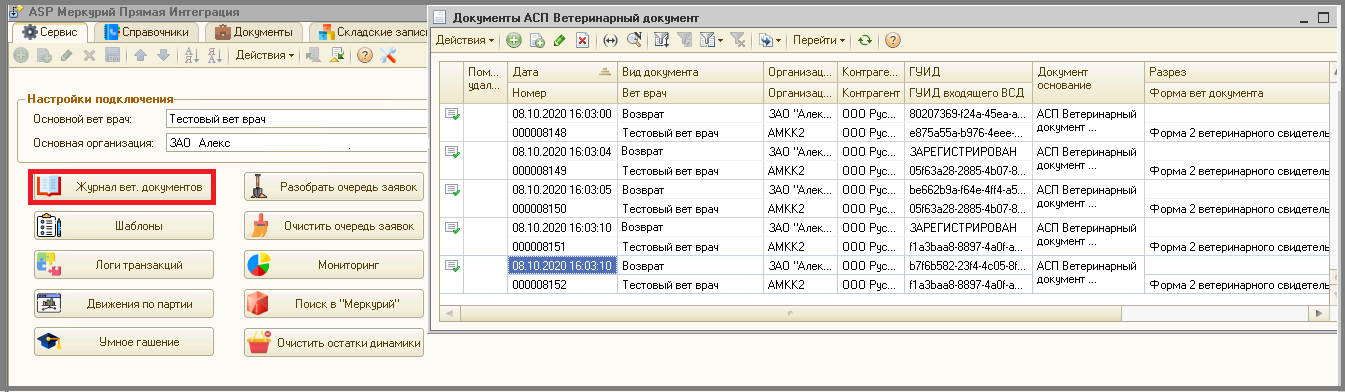The height and width of the screenshot is (392, 1345).
Task: Open filter history funnel dropdown
Action: [x=711, y=40]
